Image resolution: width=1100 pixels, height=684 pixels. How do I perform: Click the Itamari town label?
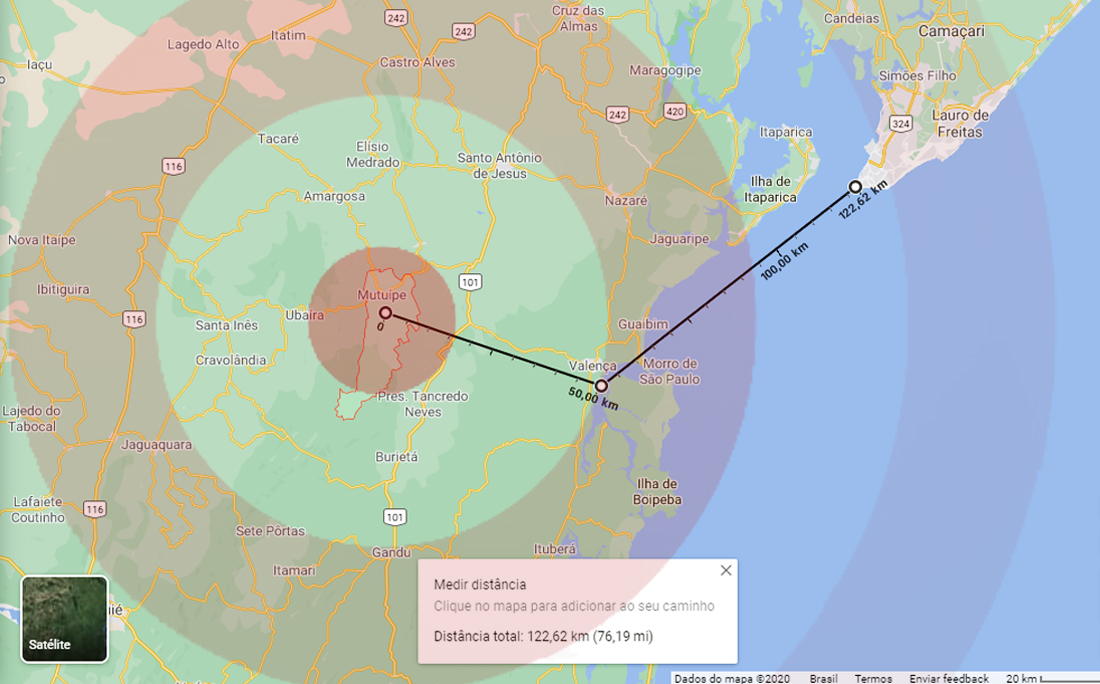point(294,570)
